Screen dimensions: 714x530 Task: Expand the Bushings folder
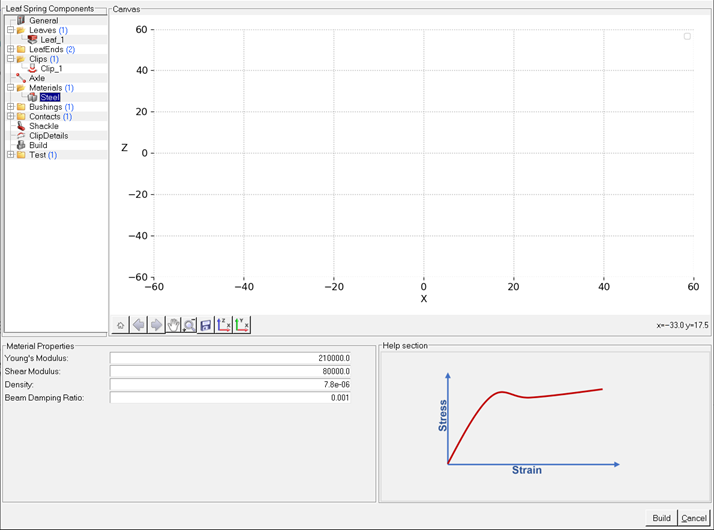tap(10, 107)
